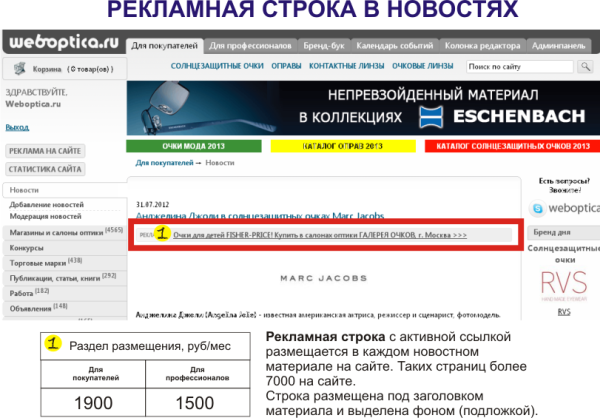Click the Выход logout link
The height and width of the screenshot is (418, 600).
click(17, 127)
